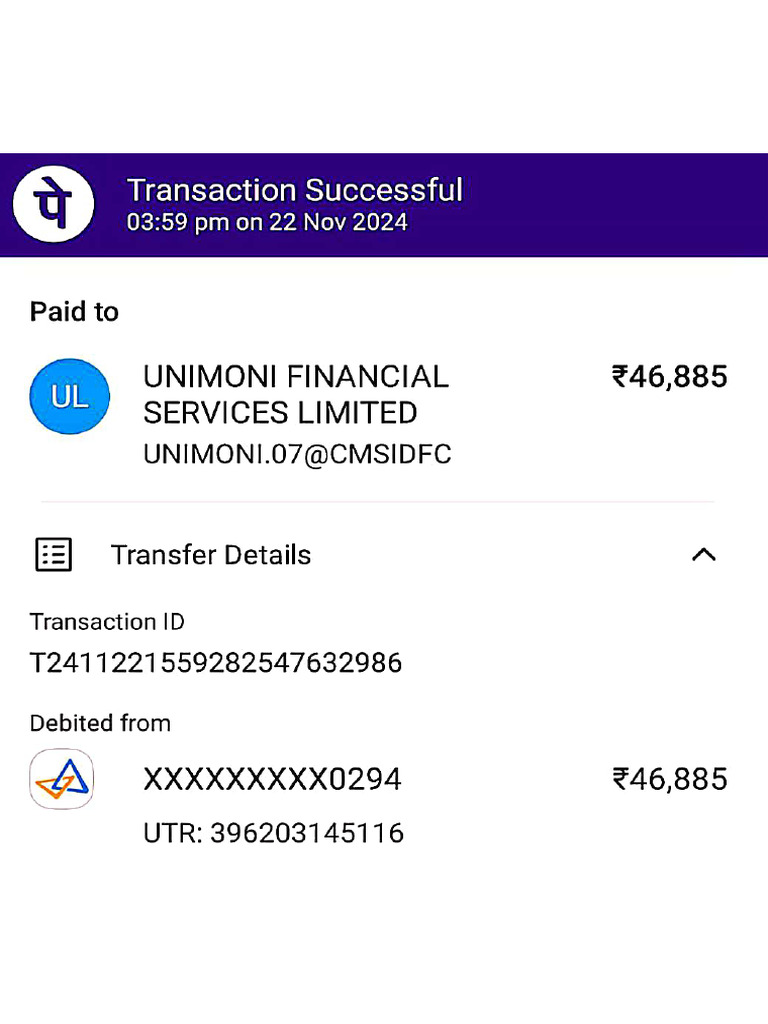Click the Paid to label
The height and width of the screenshot is (1024, 768).
click(x=74, y=312)
